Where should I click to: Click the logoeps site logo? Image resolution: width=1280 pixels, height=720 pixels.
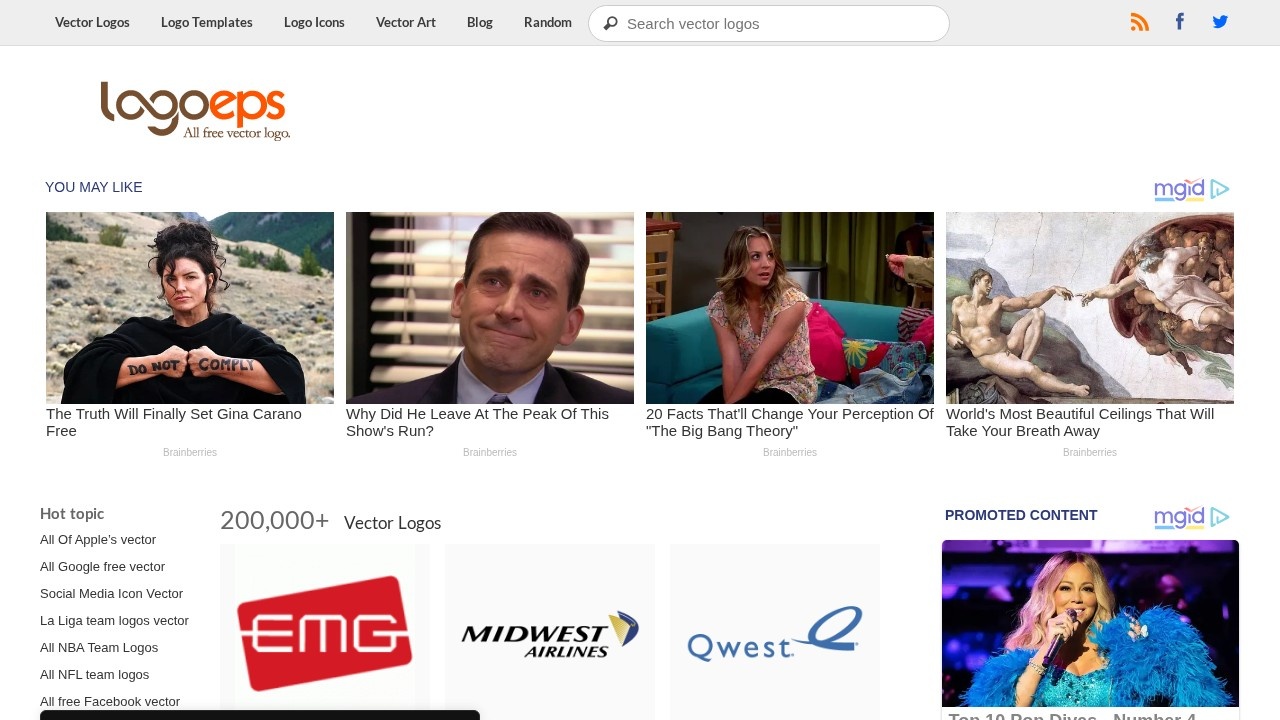tap(195, 111)
